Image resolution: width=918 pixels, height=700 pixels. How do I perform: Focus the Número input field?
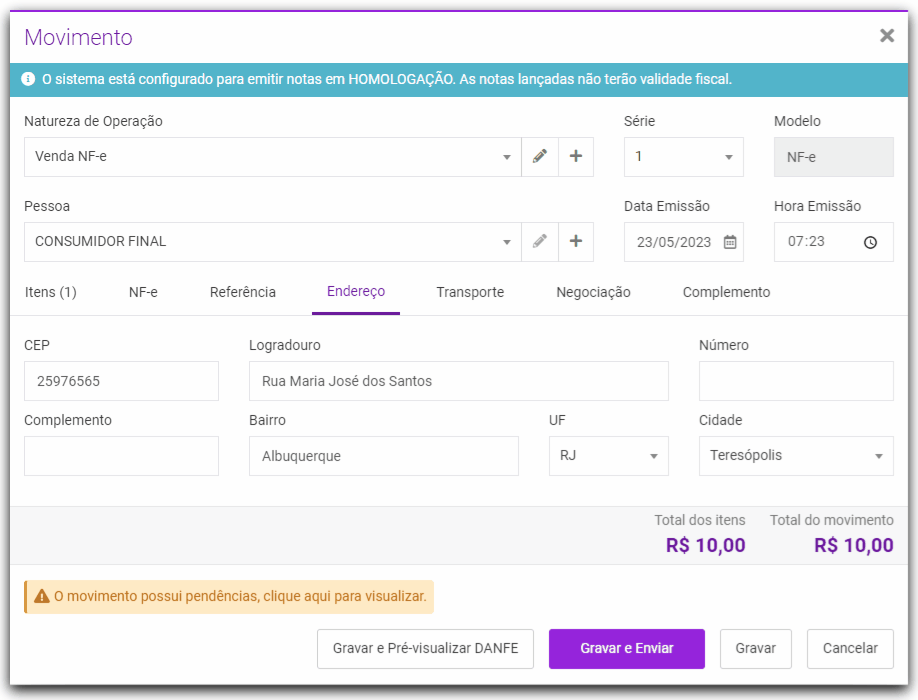[796, 381]
